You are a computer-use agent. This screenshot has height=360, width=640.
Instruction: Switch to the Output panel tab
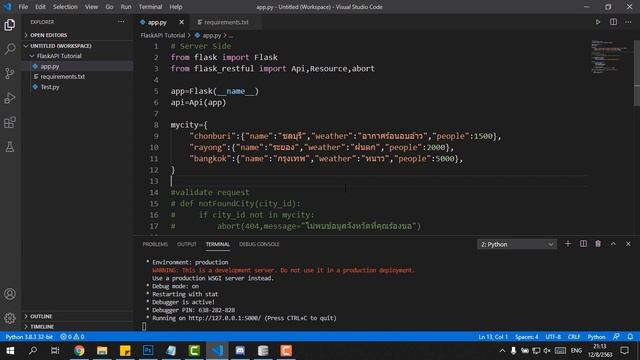(187, 244)
